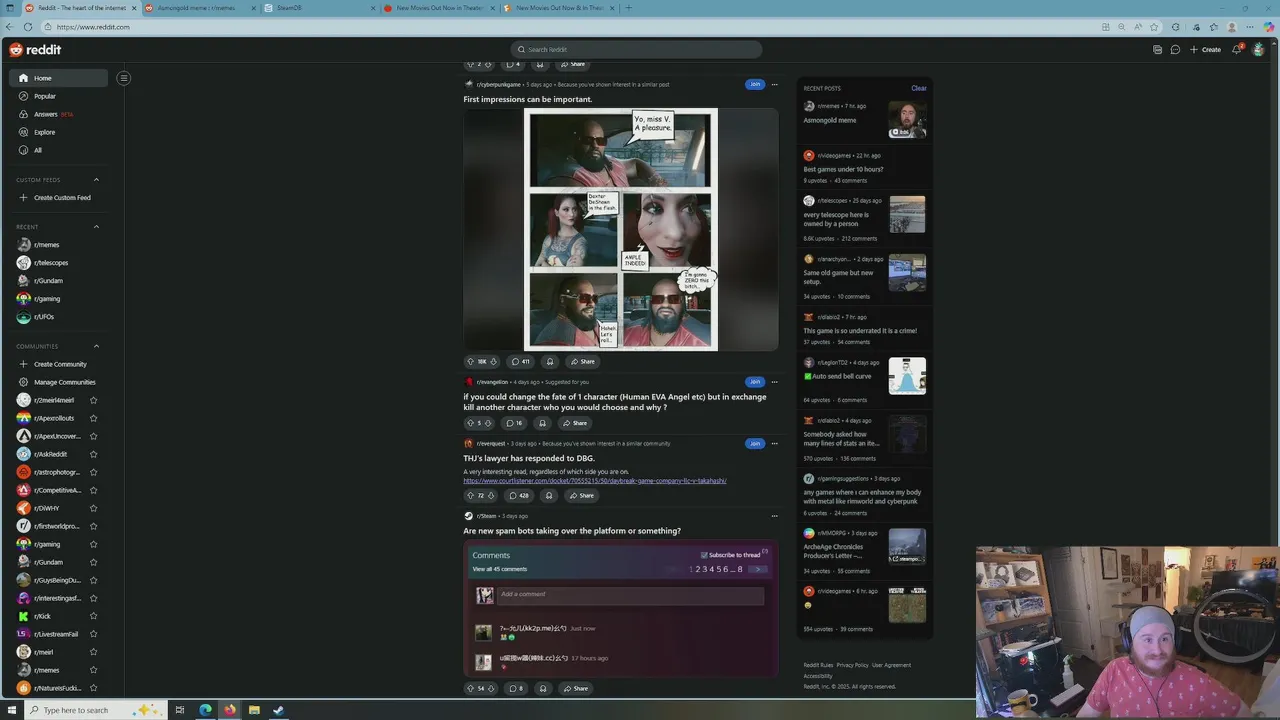Give award on the First impressions post

coord(550,361)
